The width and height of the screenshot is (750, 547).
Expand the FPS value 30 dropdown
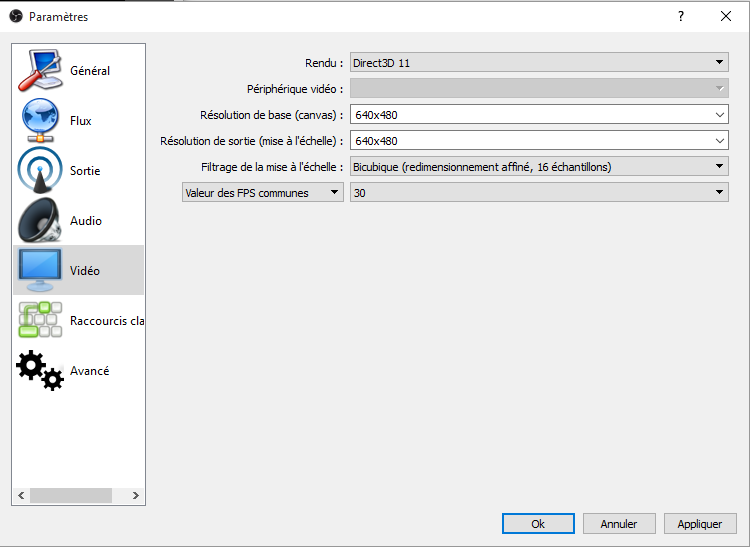coord(538,193)
